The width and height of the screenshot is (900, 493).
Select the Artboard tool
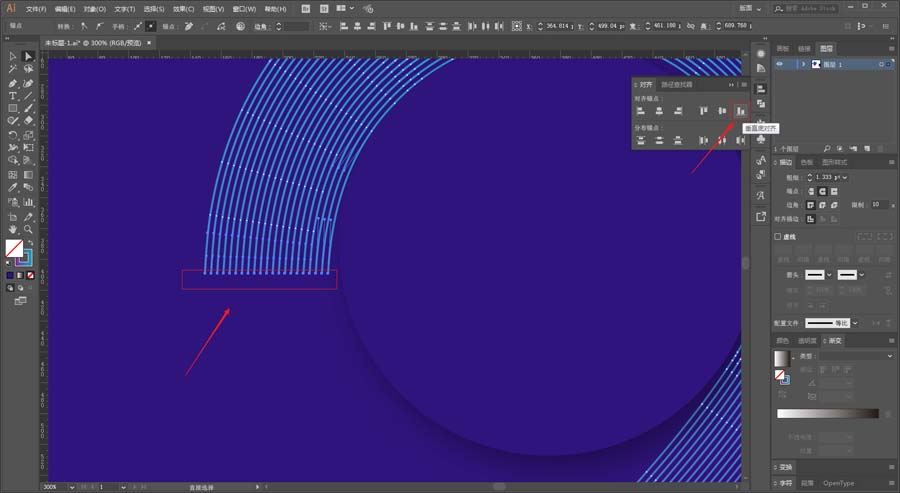point(13,216)
